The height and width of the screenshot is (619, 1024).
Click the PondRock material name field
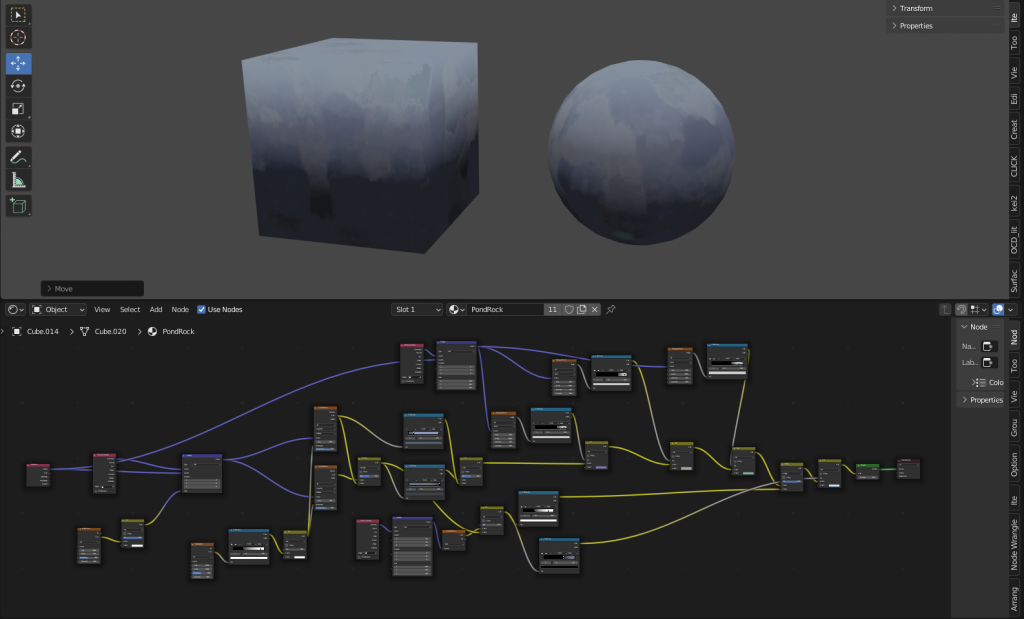[x=505, y=310]
